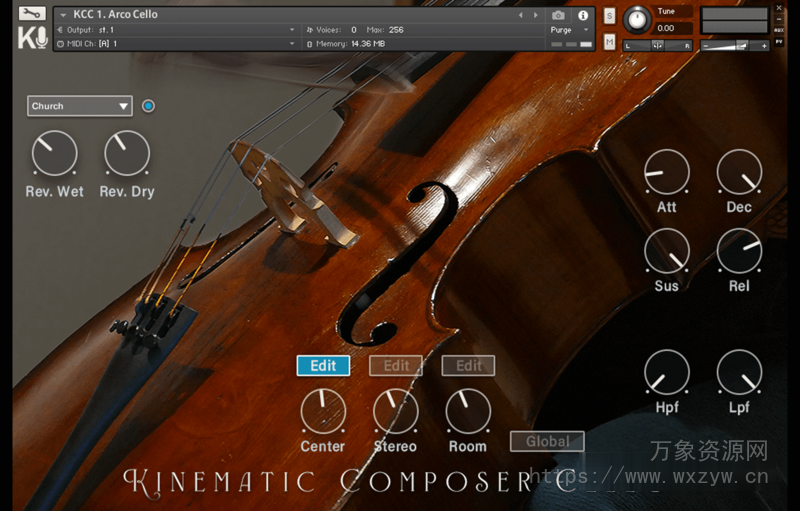Click the Rev. Wet knob
The image size is (800, 511).
point(55,153)
